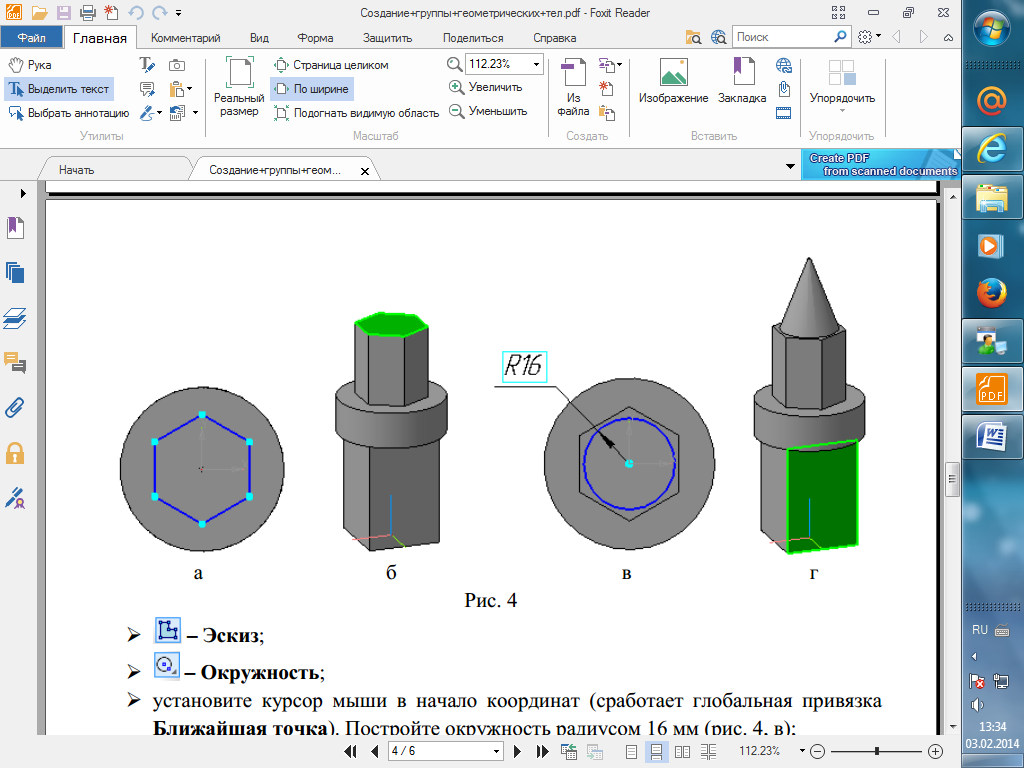Image resolution: width=1024 pixels, height=768 pixels.
Task: Expand the create from multiple files dropdown
Action: coord(619,65)
